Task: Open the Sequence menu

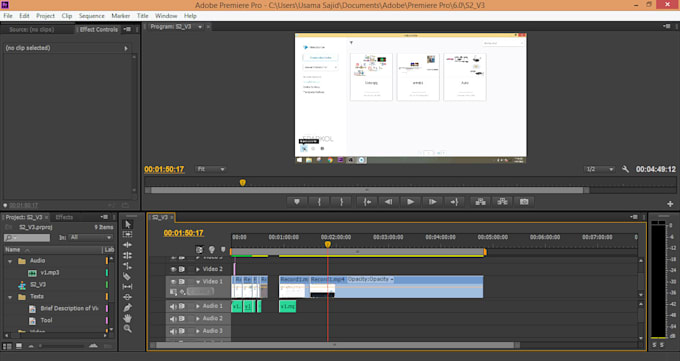Action: click(x=92, y=16)
